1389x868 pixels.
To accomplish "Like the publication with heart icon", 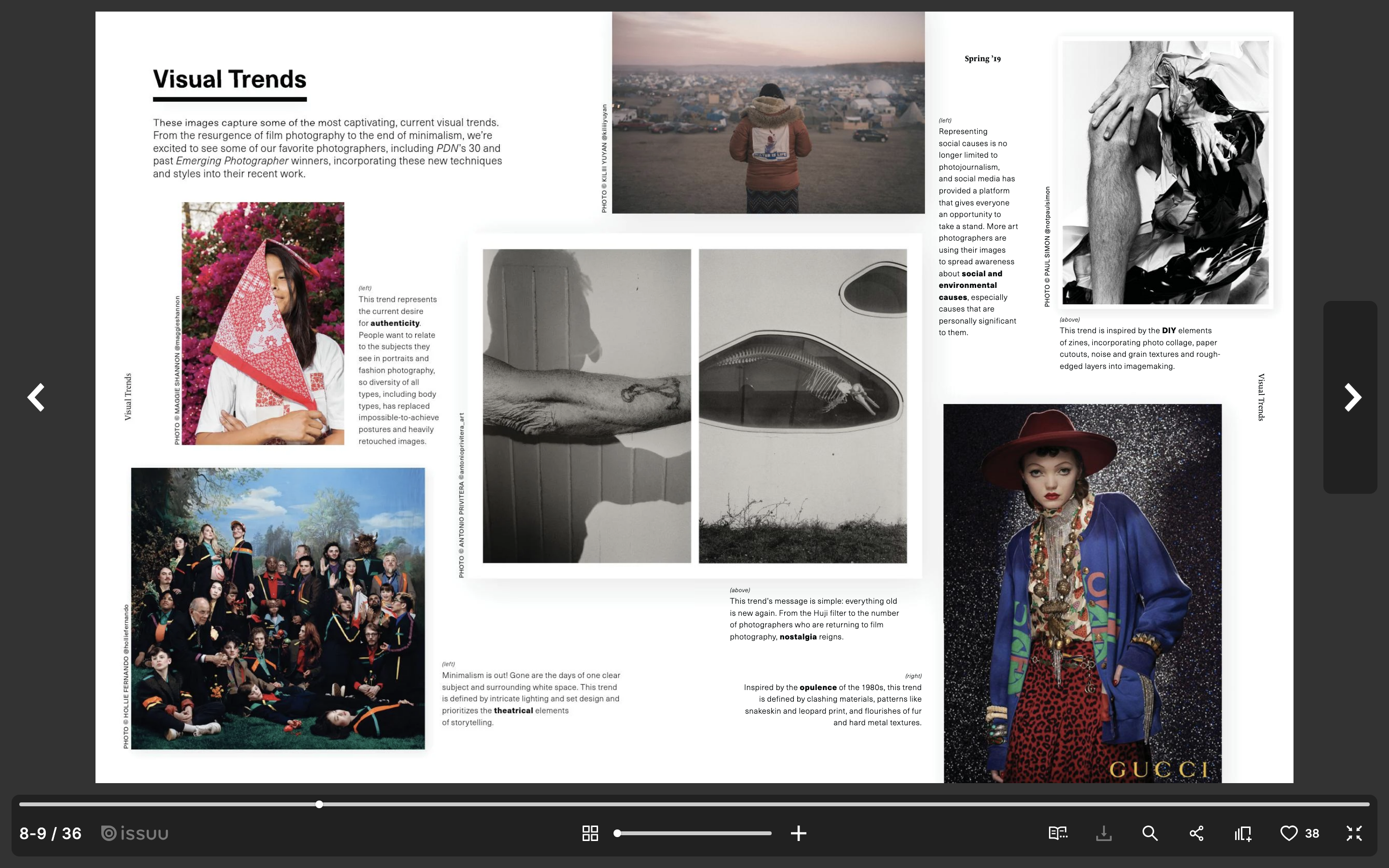I will click(1289, 833).
